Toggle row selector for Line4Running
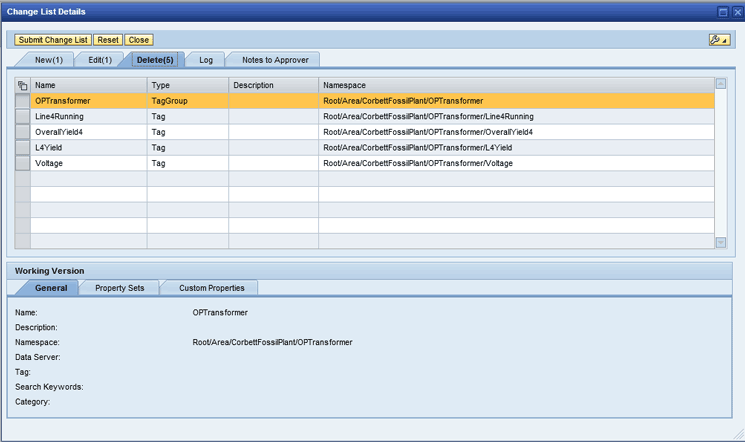 [23, 117]
